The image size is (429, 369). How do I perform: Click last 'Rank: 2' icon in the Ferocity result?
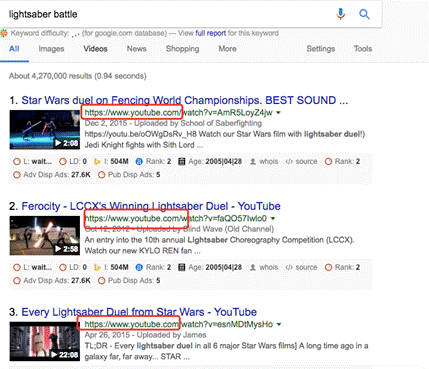328,267
